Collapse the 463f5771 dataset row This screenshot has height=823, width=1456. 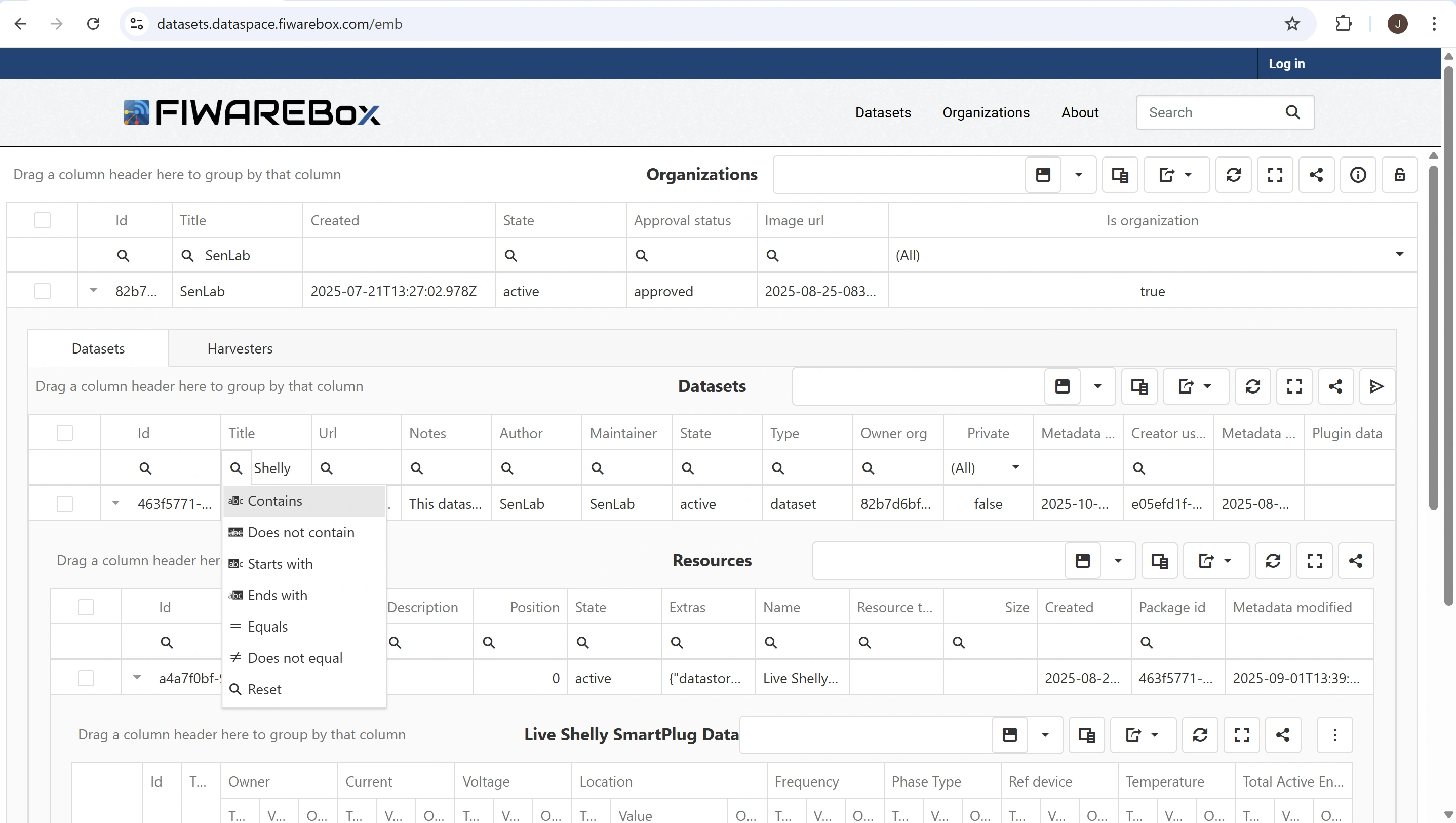pos(116,503)
